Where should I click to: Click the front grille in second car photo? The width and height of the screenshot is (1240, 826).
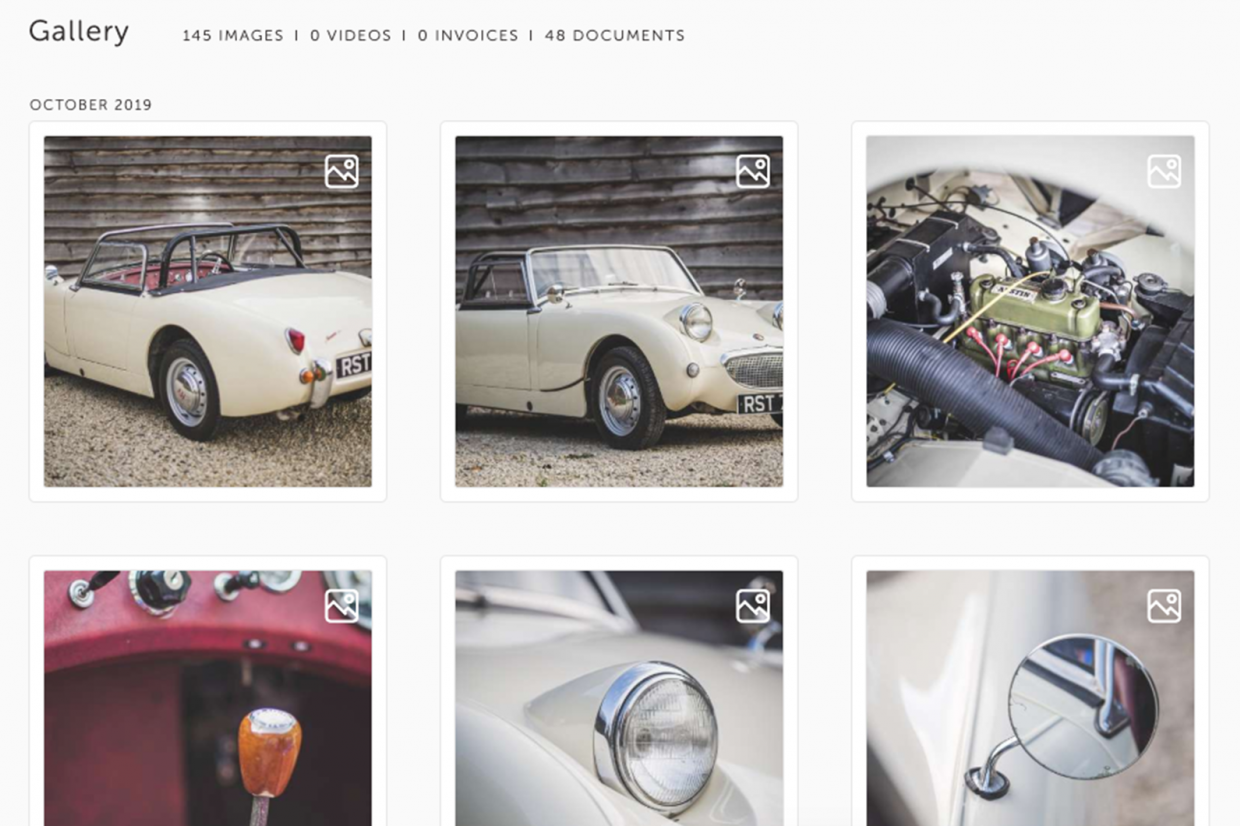tap(754, 369)
